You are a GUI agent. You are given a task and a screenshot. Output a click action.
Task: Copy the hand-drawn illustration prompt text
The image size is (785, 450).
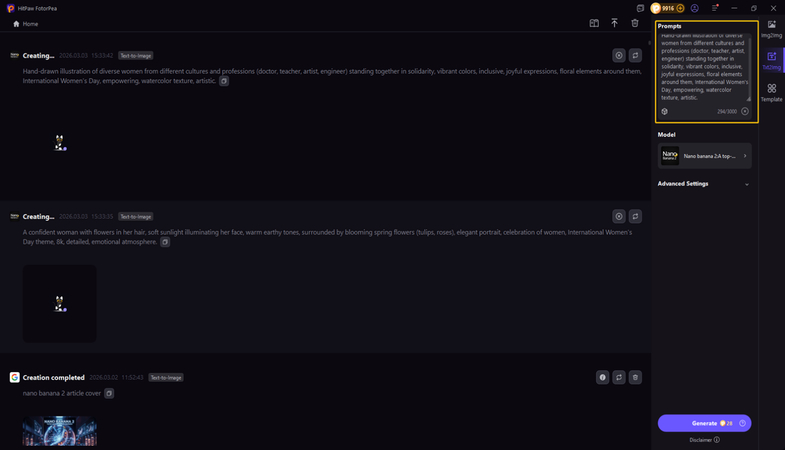coord(224,81)
